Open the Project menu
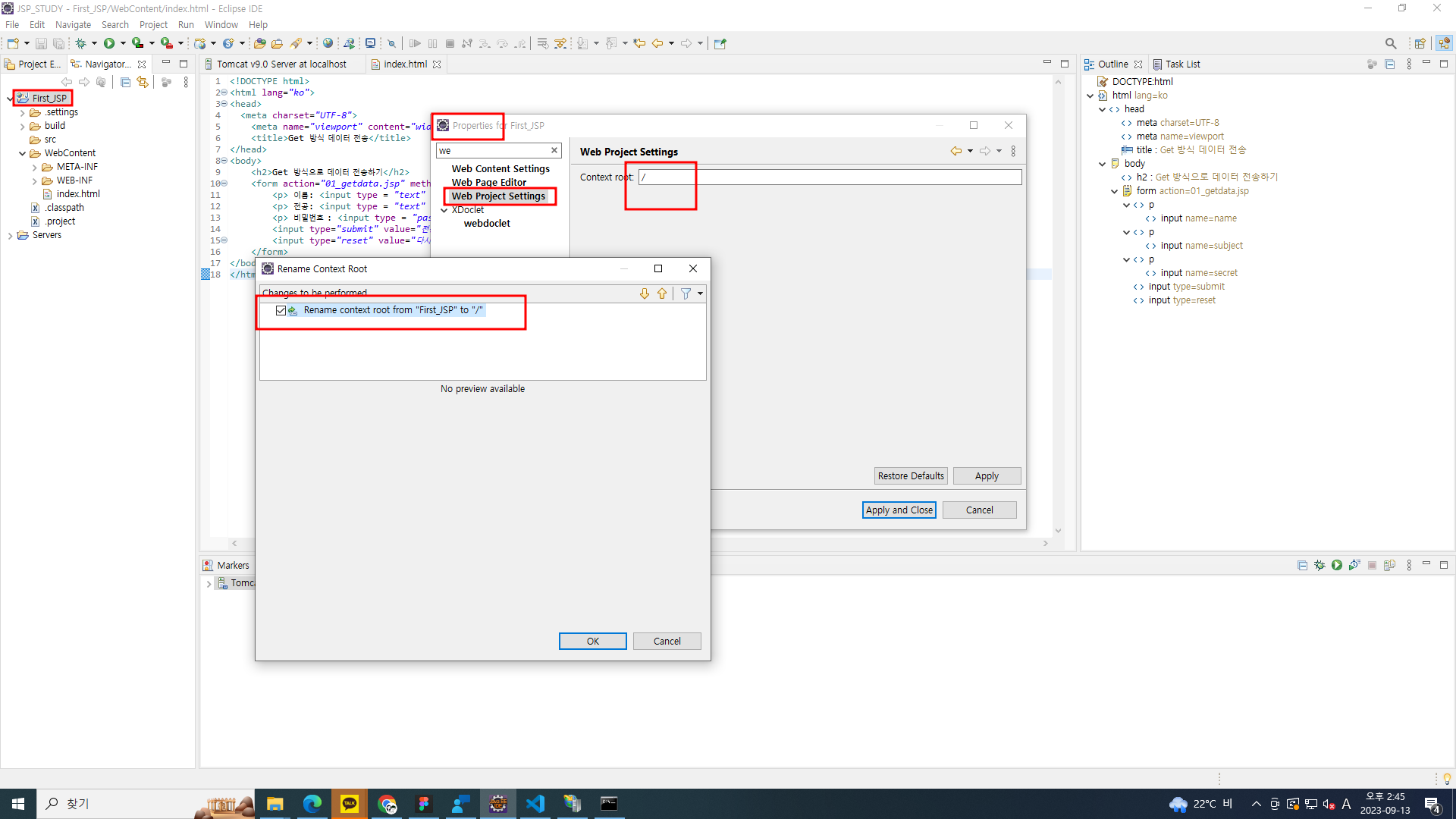Image resolution: width=1456 pixels, height=819 pixels. (x=152, y=24)
